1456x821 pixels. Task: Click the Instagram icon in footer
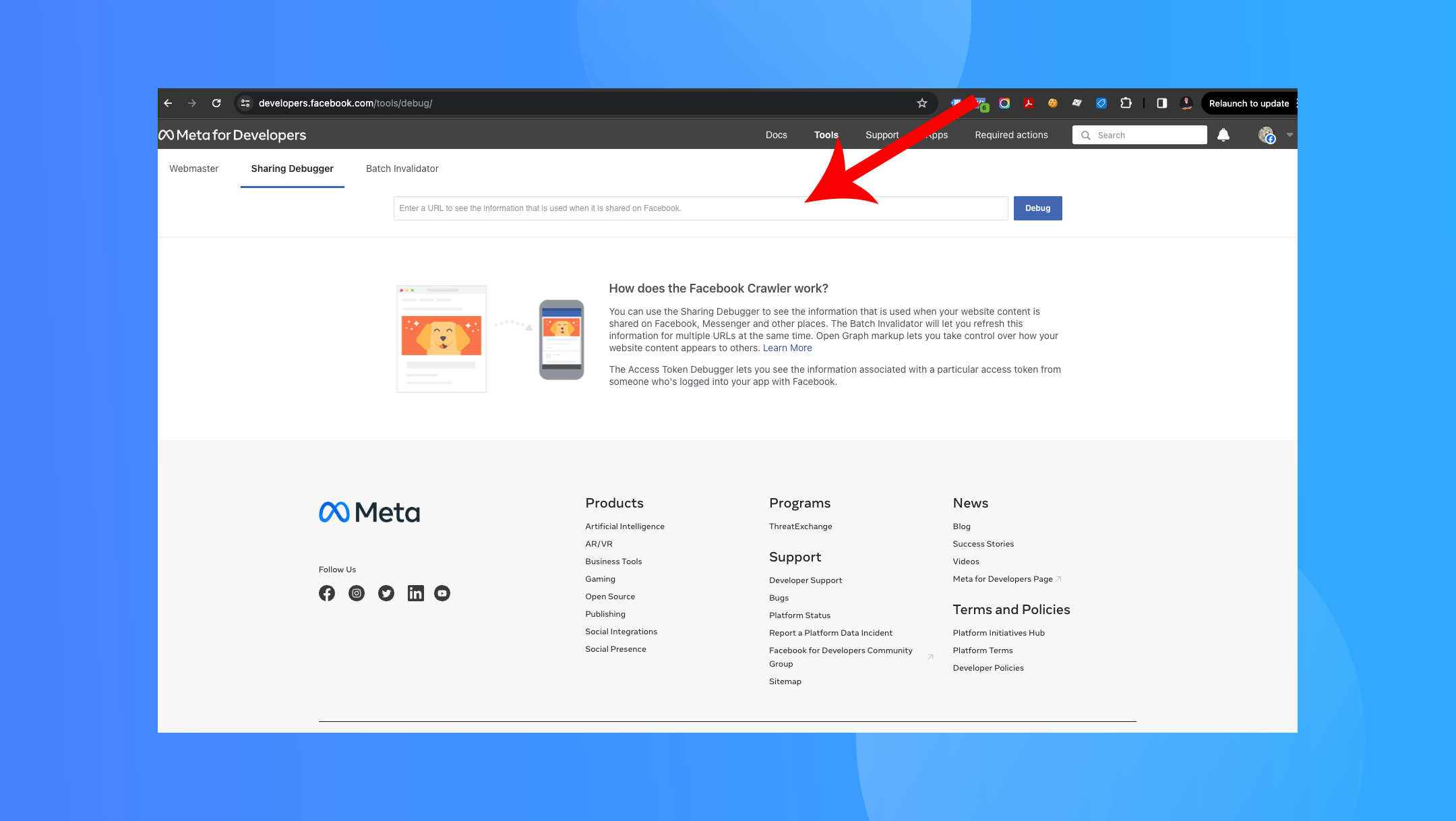click(356, 592)
